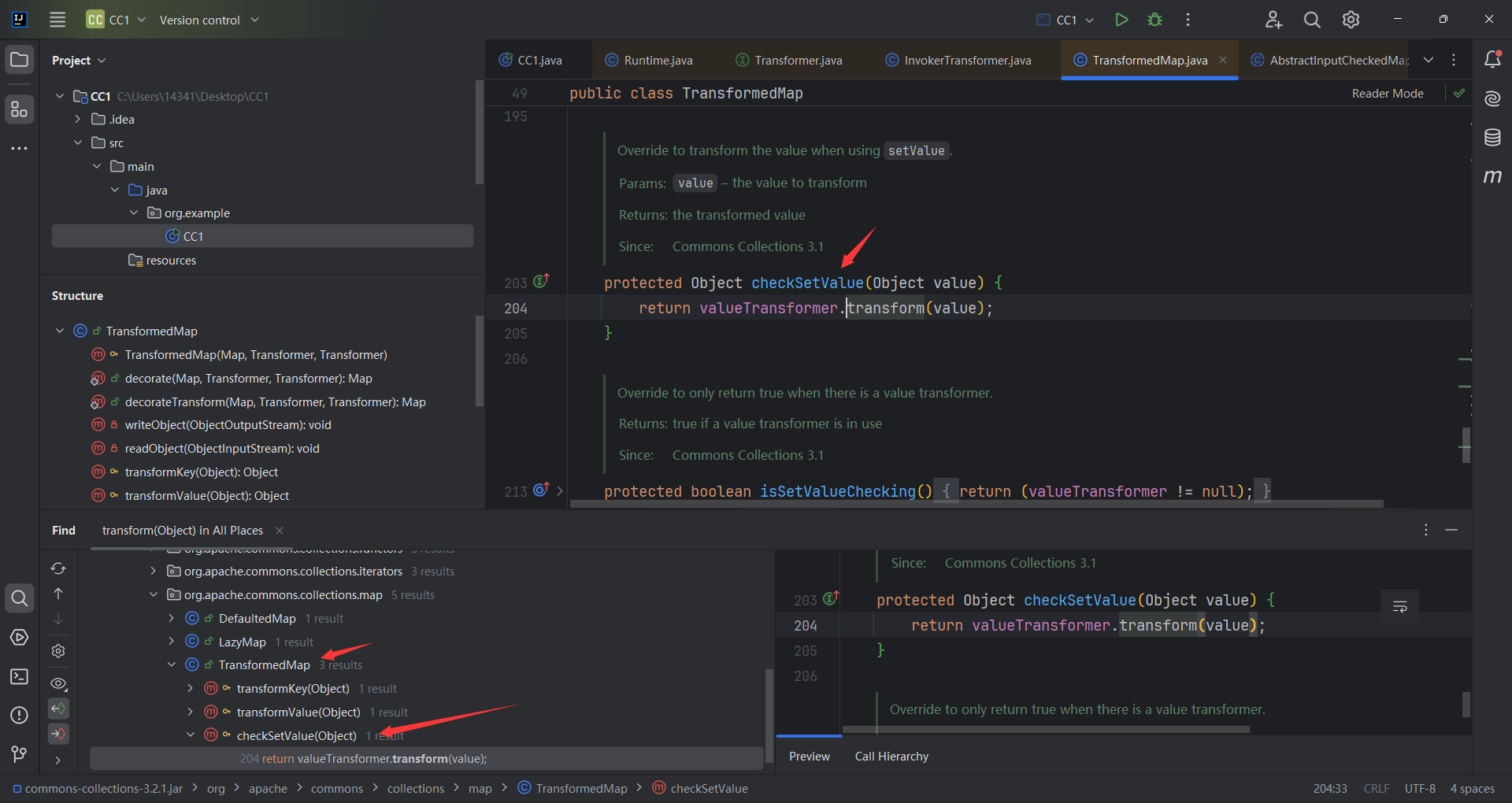This screenshot has width=1512, height=803.
Task: Switch to Call Hierarchy tab
Action: (x=891, y=756)
